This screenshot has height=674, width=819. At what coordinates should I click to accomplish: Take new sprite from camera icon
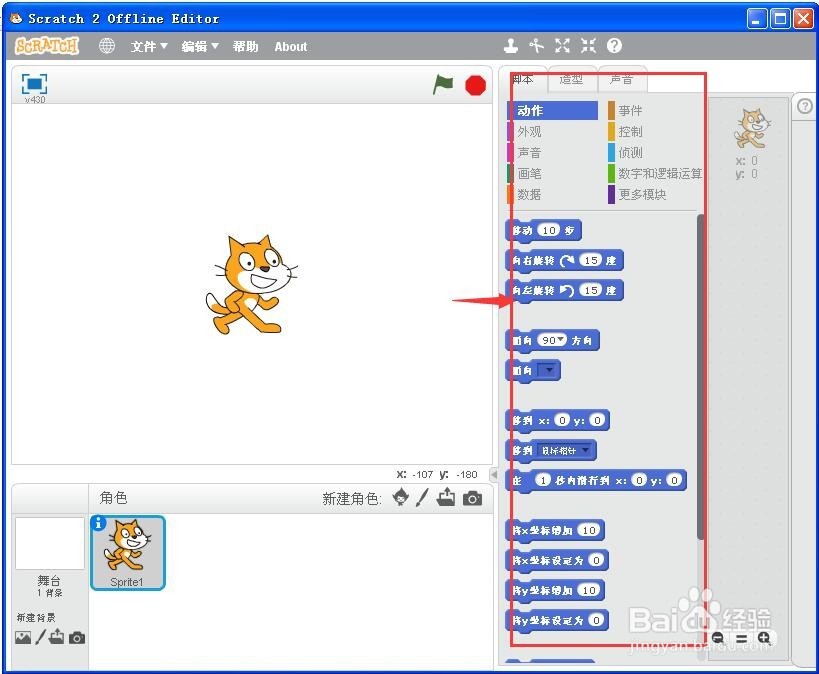tap(472, 498)
